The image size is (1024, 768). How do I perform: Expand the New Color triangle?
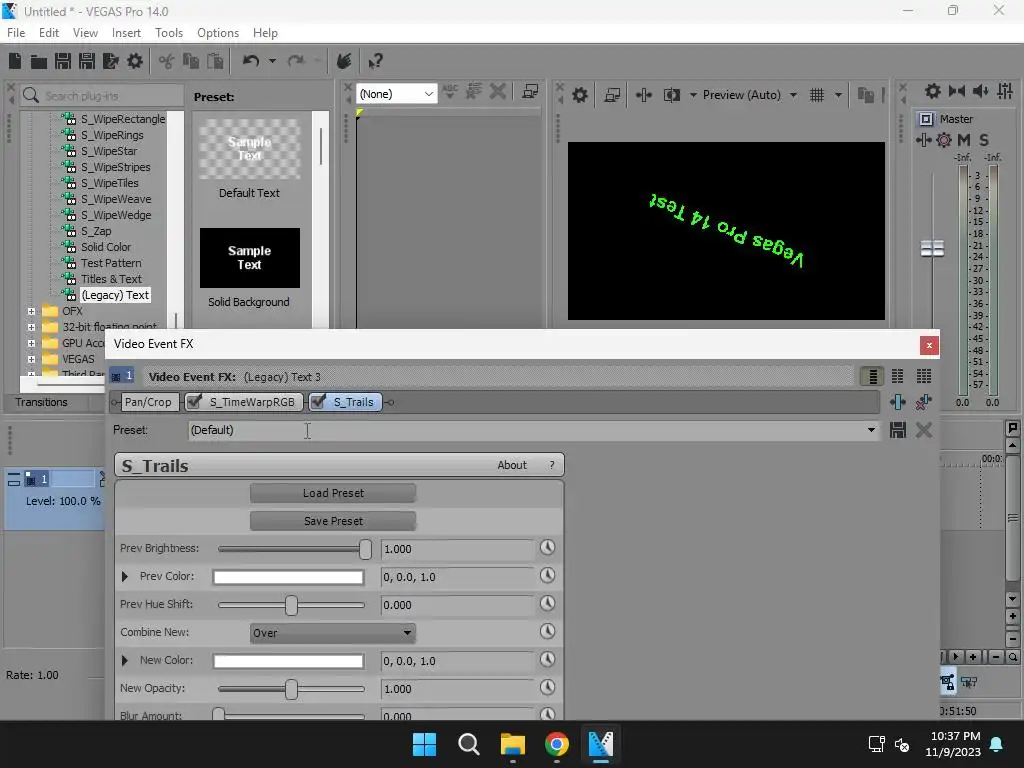click(x=125, y=661)
